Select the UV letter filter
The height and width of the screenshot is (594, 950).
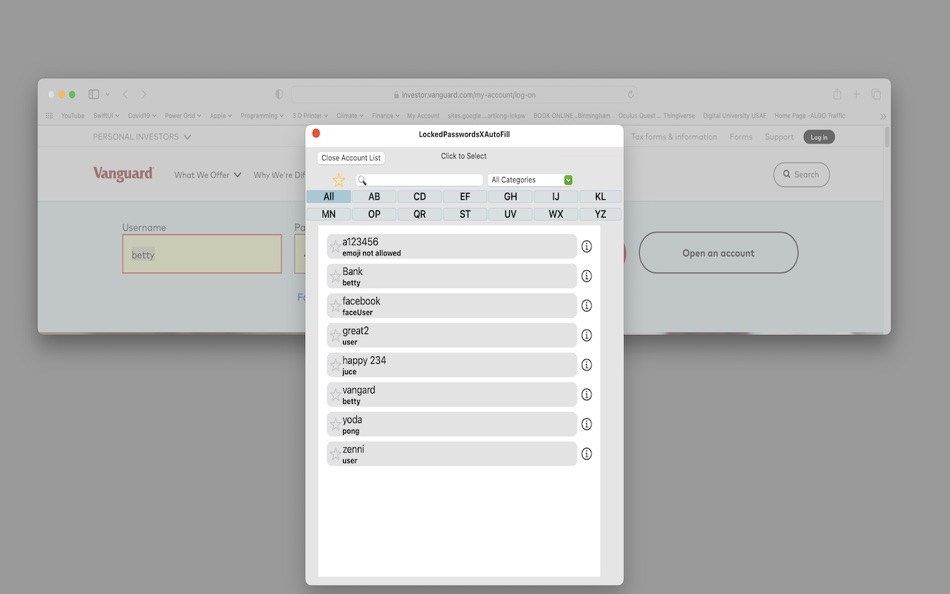point(510,214)
